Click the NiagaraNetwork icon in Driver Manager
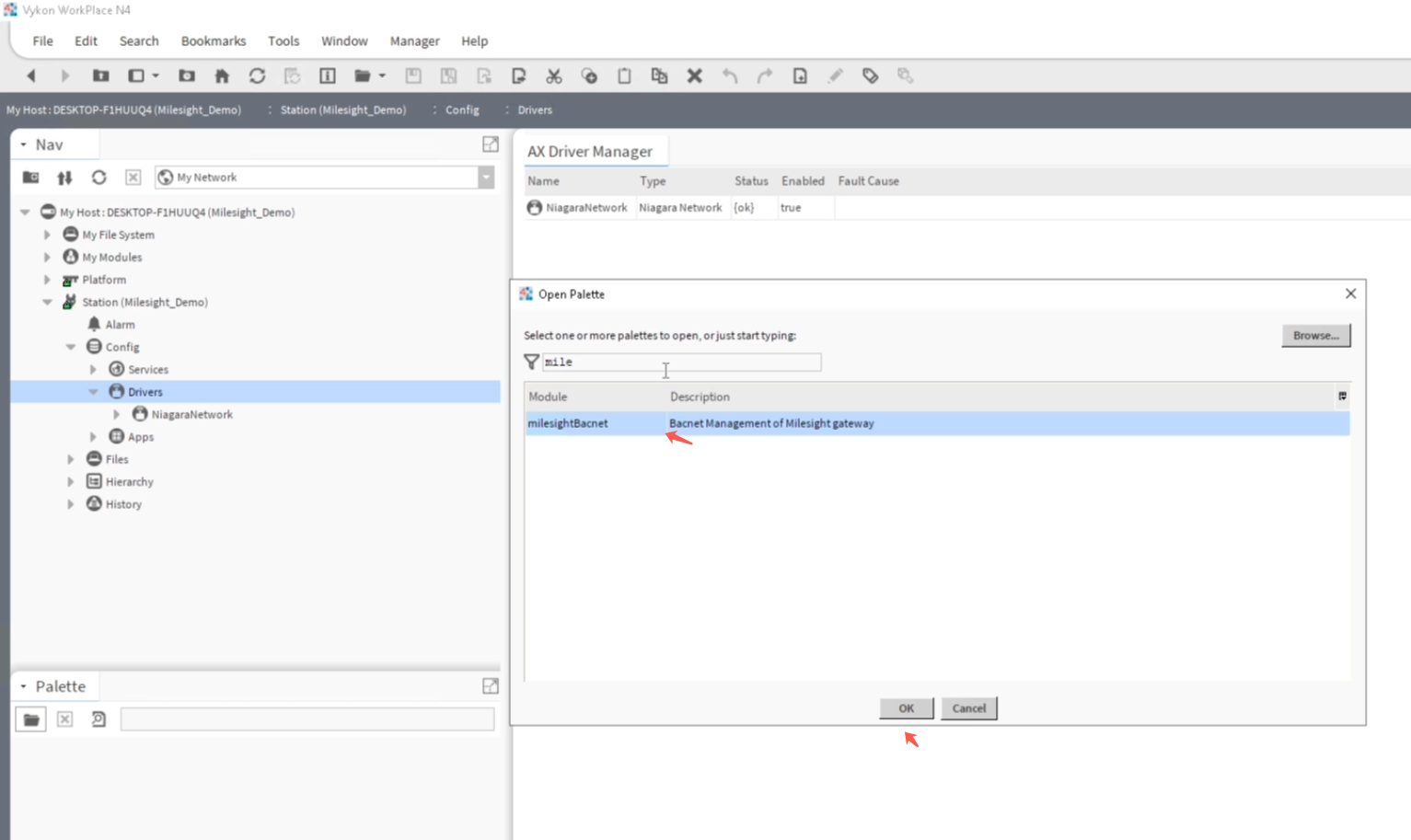Screen dimensions: 1411x840 [535, 208]
